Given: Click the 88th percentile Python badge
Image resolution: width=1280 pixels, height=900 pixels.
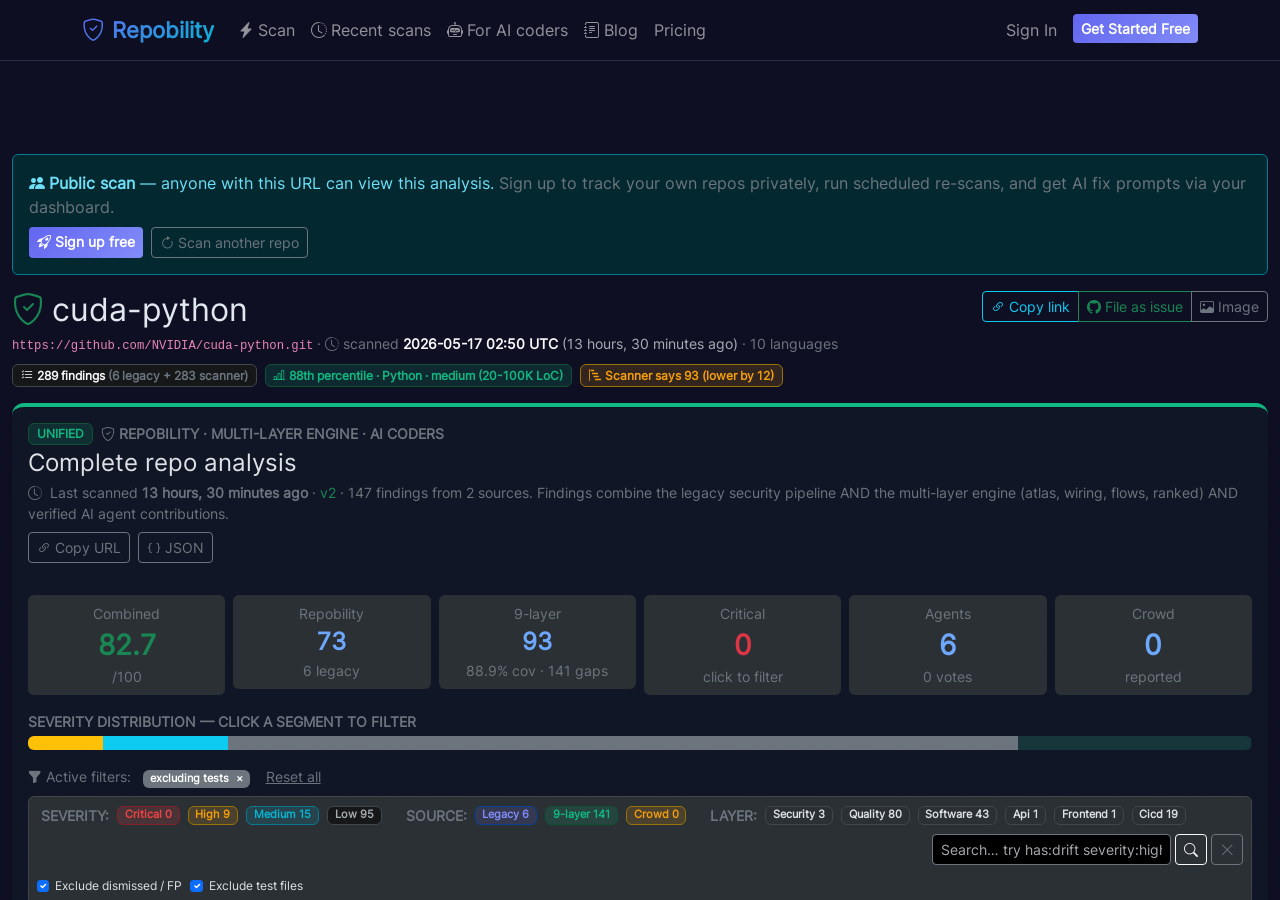Looking at the screenshot, I should 418,376.
